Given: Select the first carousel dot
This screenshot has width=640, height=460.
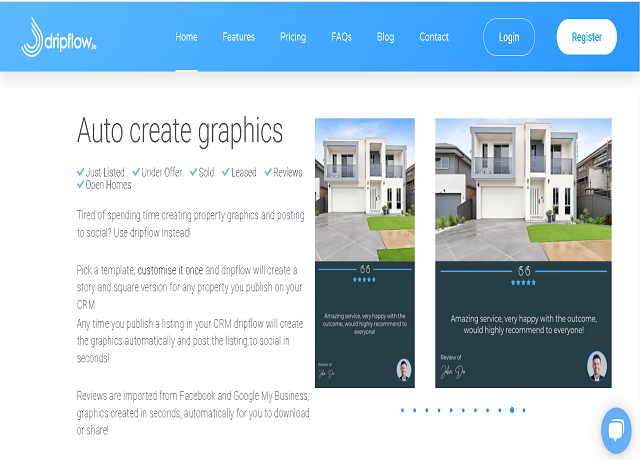Looking at the screenshot, I should (x=403, y=410).
